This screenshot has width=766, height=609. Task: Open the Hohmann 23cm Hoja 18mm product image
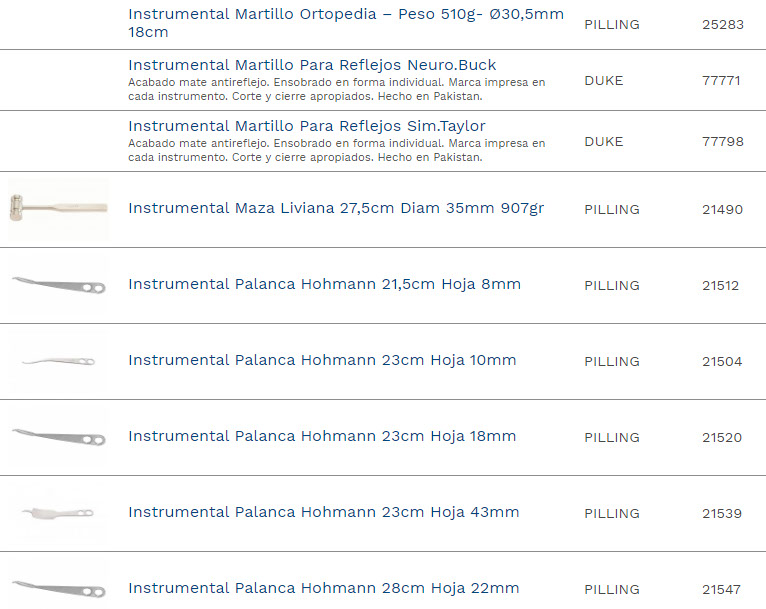coord(58,437)
